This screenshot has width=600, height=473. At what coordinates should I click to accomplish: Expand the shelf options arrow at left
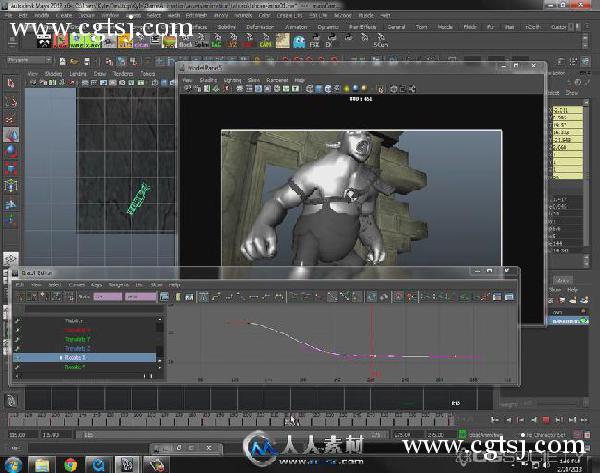coord(12,41)
